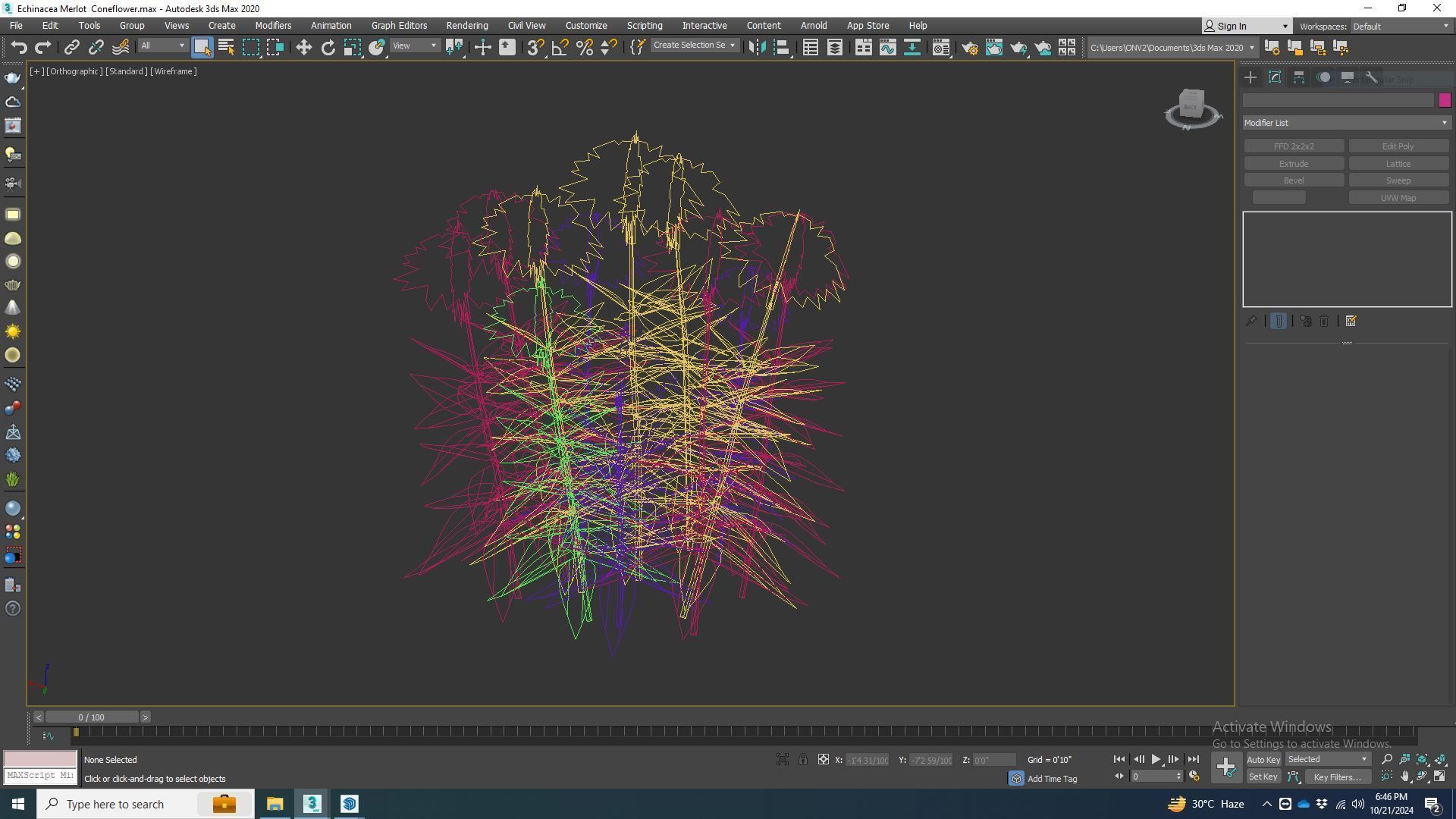Screen dimensions: 1456x819
Task: Open the Workspaces Default dropdown
Action: [x=1400, y=27]
